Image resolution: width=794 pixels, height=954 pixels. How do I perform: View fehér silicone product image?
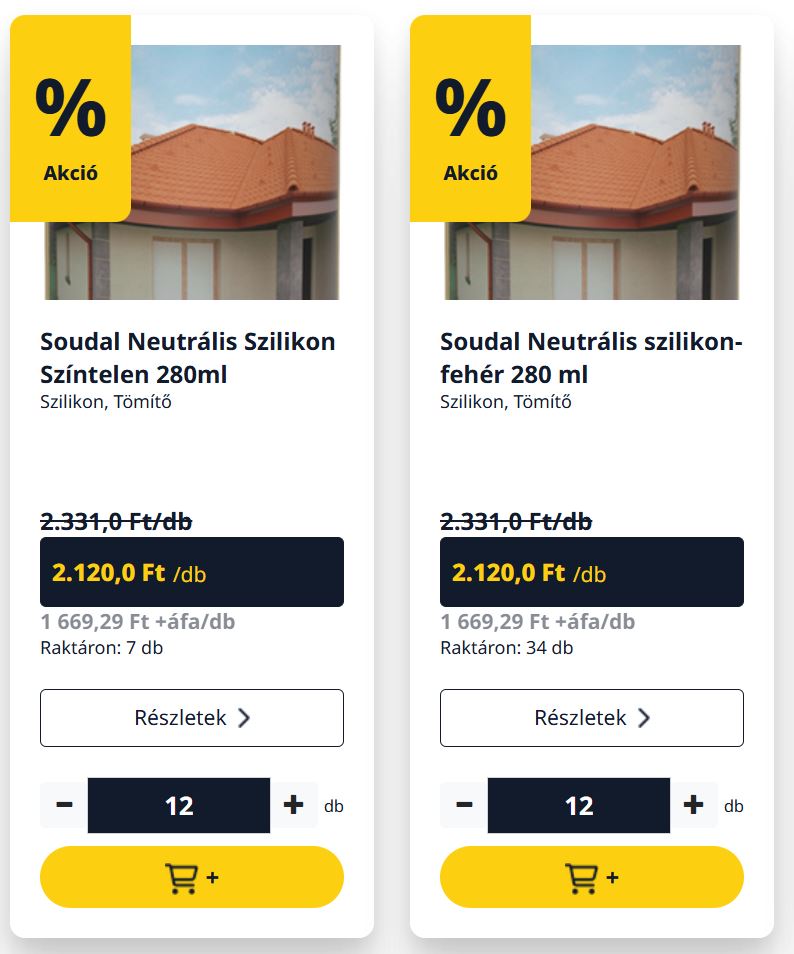coord(592,172)
